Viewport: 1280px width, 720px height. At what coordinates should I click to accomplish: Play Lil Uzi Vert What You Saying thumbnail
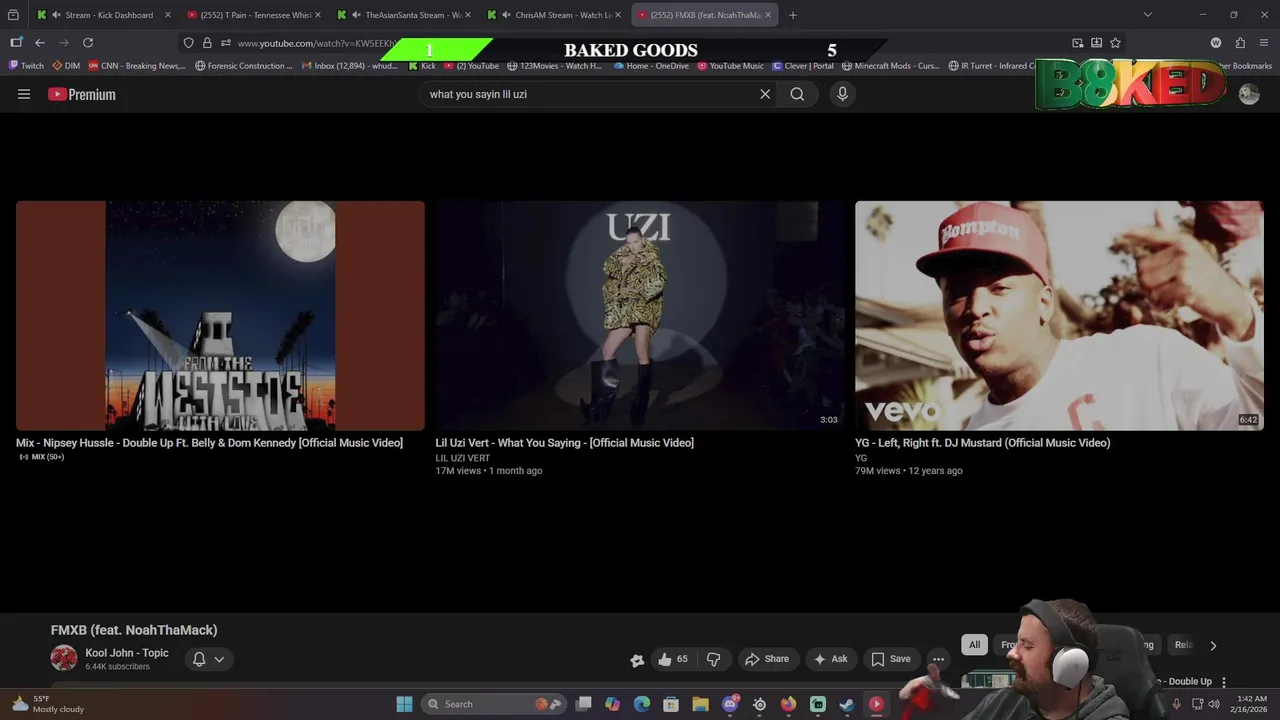point(640,316)
